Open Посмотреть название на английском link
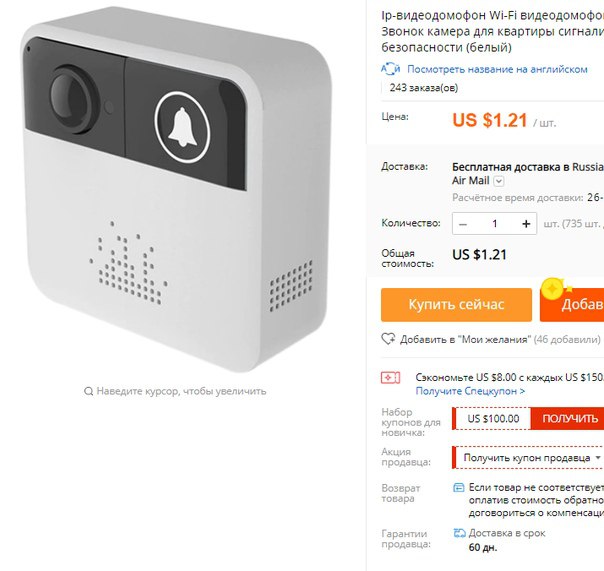The image size is (604, 571). 497,69
